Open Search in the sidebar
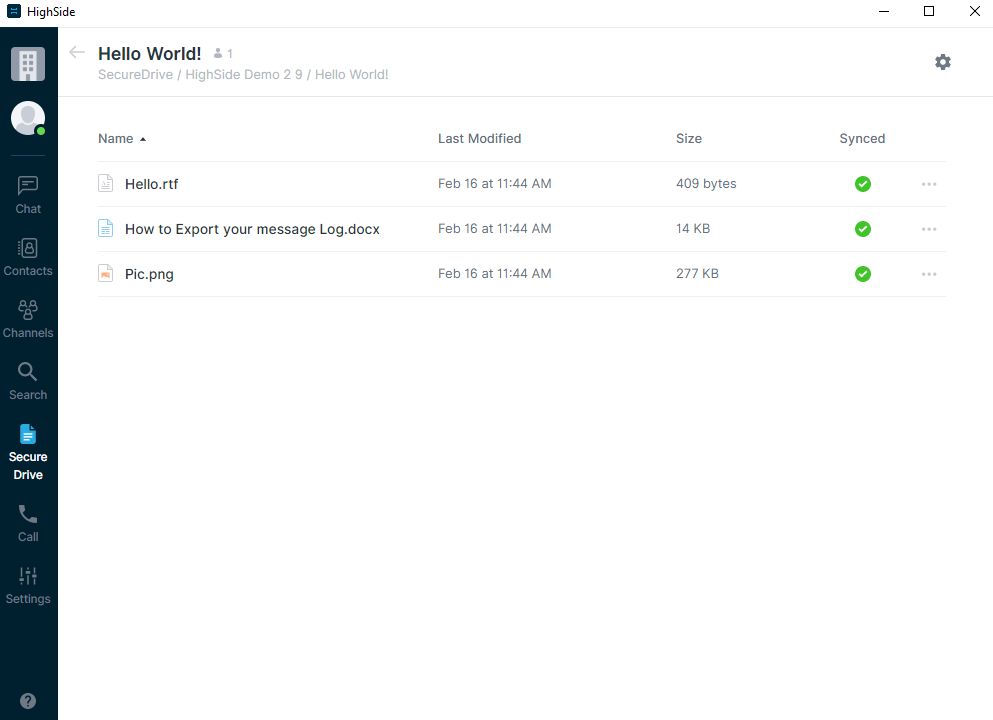Viewport: 993px width, 720px height. point(28,382)
